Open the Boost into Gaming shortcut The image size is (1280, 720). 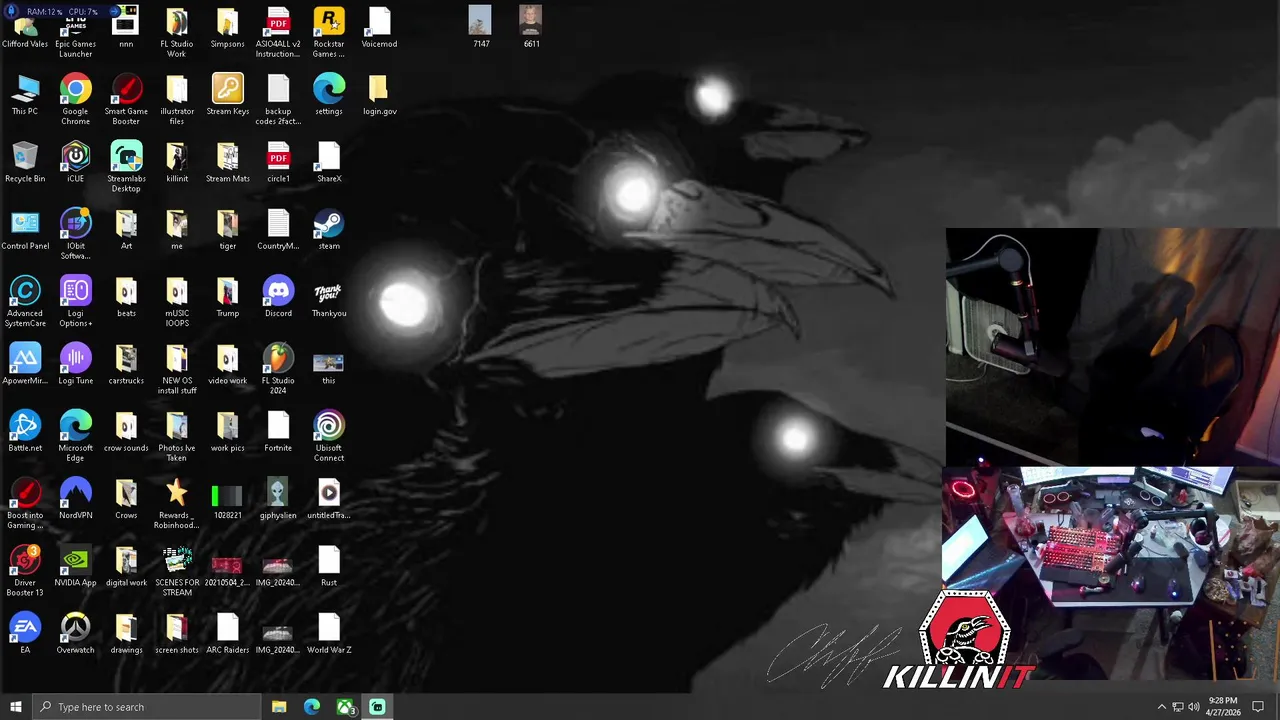25,504
